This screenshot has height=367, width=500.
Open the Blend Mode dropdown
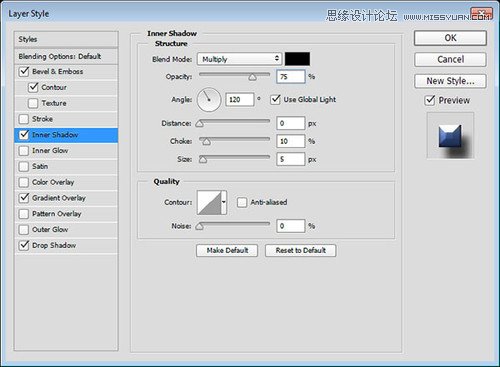click(239, 59)
